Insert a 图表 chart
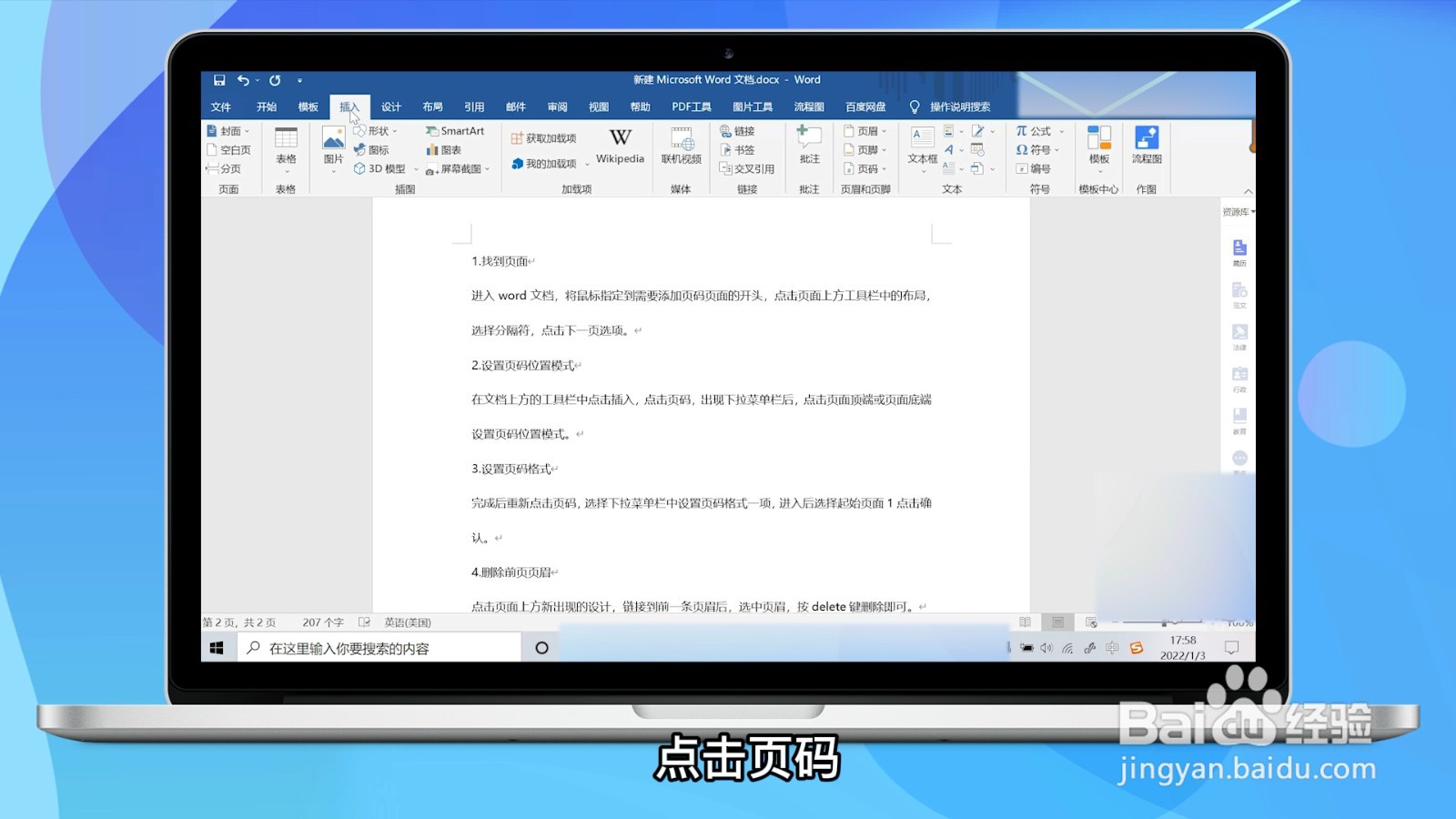This screenshot has width=1456, height=819. point(444,150)
